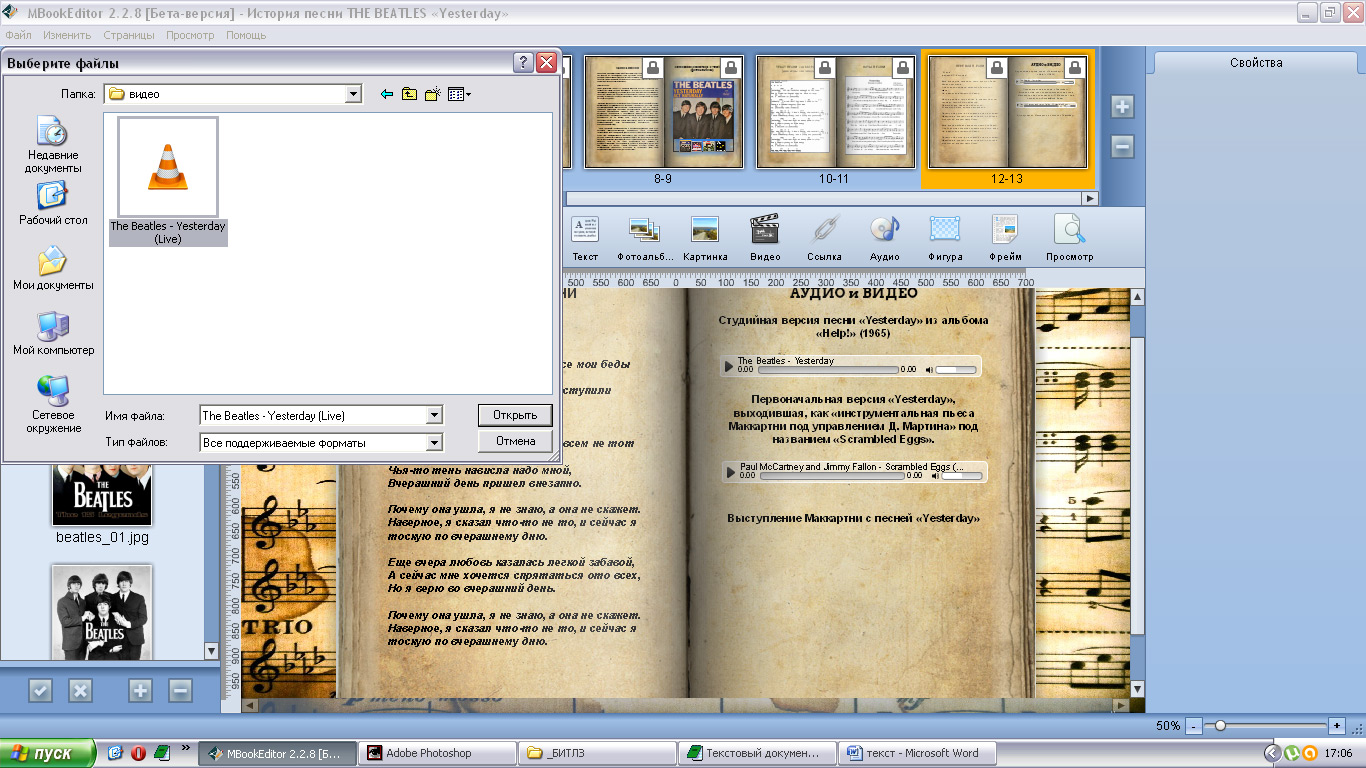
Task: Expand the Имя файла dropdown arrow
Action: coord(434,415)
